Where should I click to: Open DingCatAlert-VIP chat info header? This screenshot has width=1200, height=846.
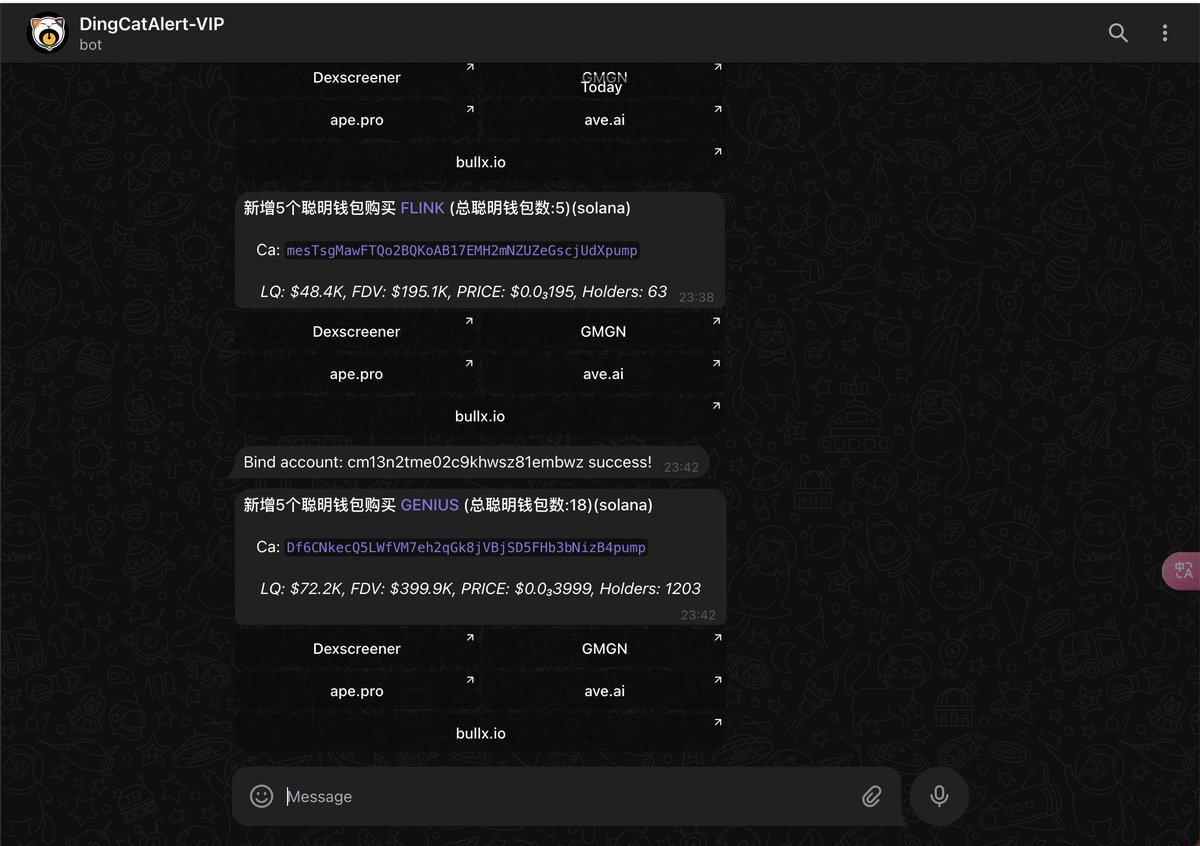pos(152,33)
